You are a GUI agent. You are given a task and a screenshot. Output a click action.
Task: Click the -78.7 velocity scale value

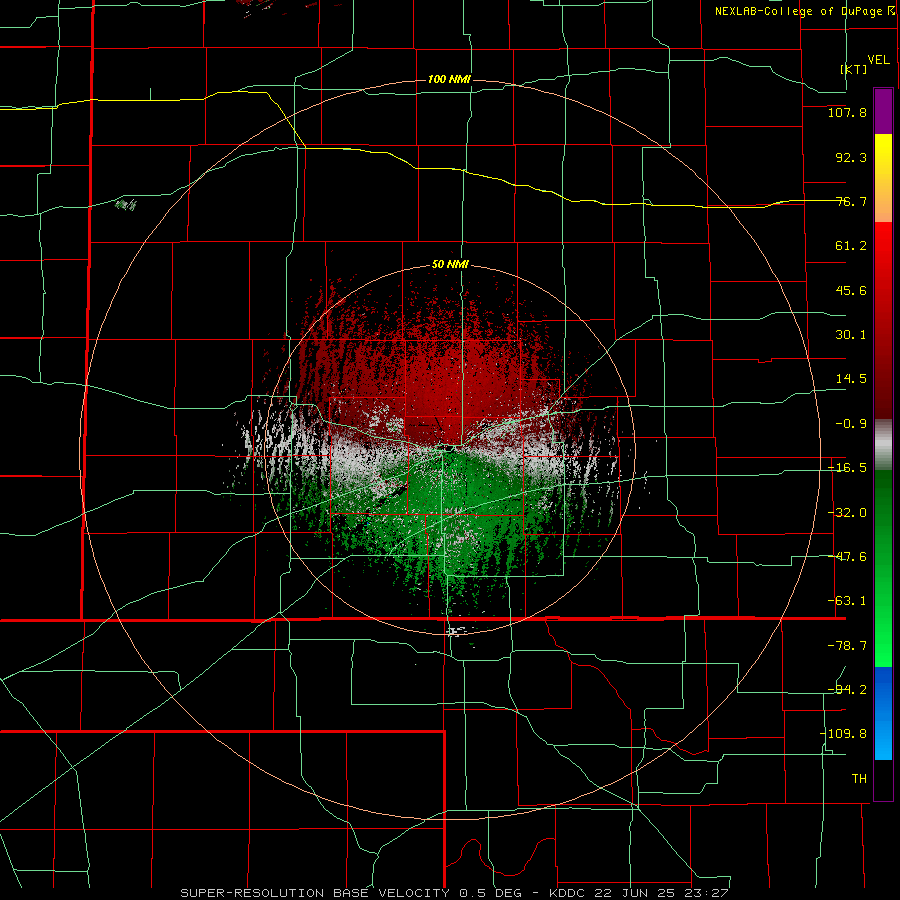pos(847,646)
